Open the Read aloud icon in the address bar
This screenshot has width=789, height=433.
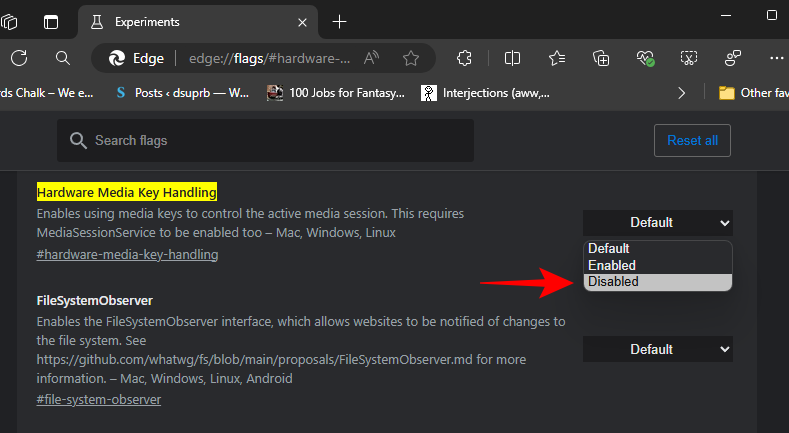pos(370,58)
